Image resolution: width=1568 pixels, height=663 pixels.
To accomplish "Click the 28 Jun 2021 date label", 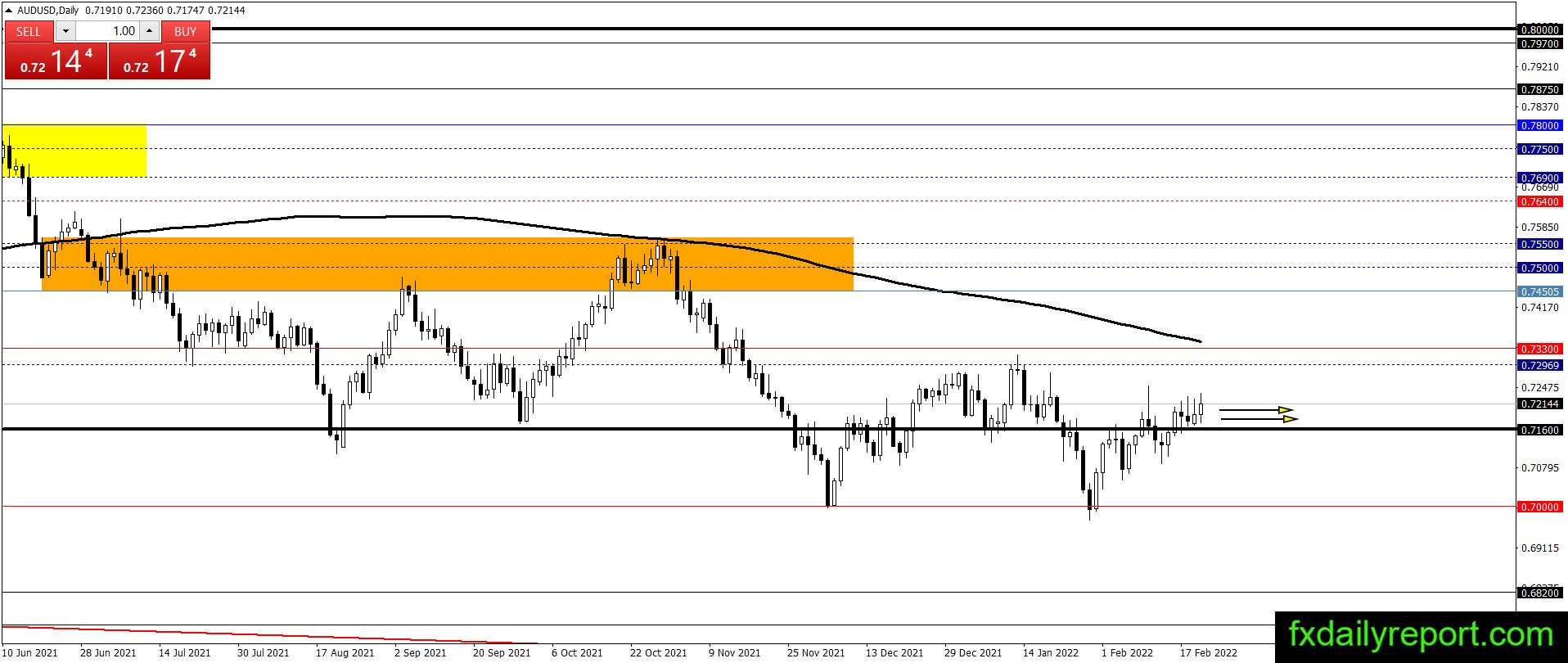I will tap(108, 653).
